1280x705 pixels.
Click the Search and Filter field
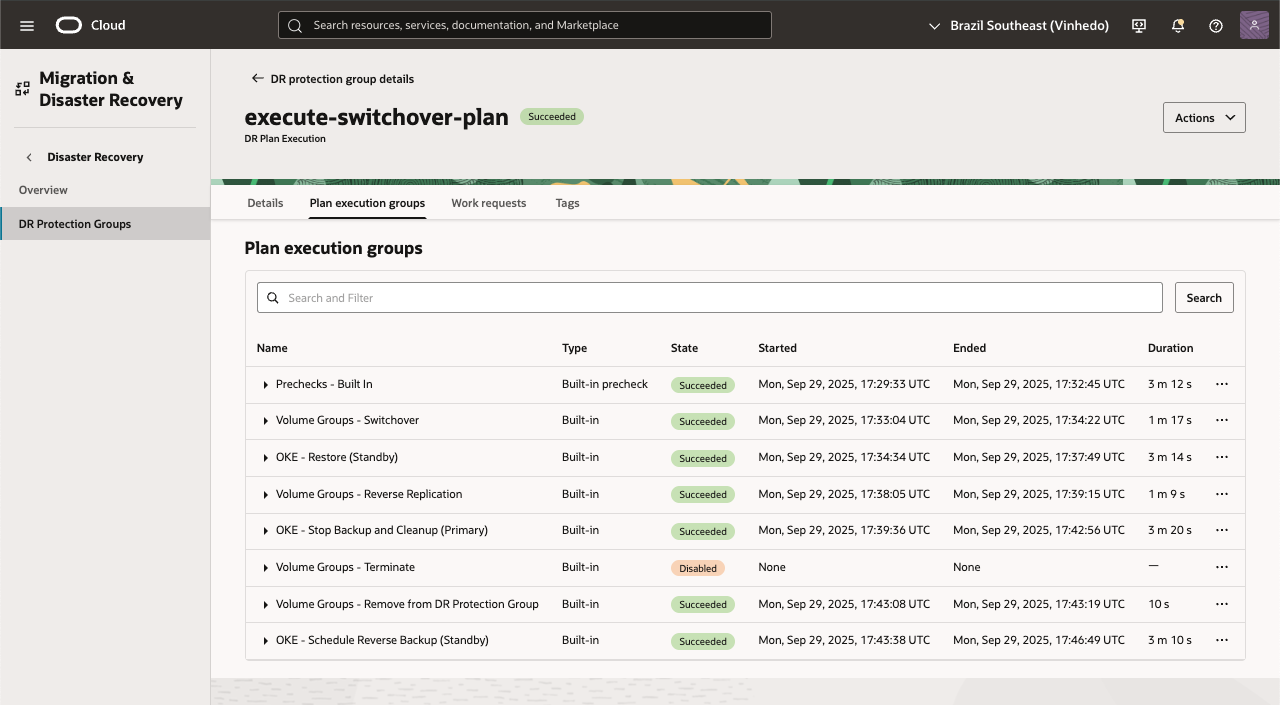tap(710, 297)
